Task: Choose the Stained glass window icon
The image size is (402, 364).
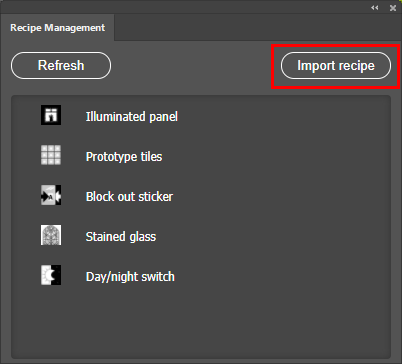Action: (51, 235)
